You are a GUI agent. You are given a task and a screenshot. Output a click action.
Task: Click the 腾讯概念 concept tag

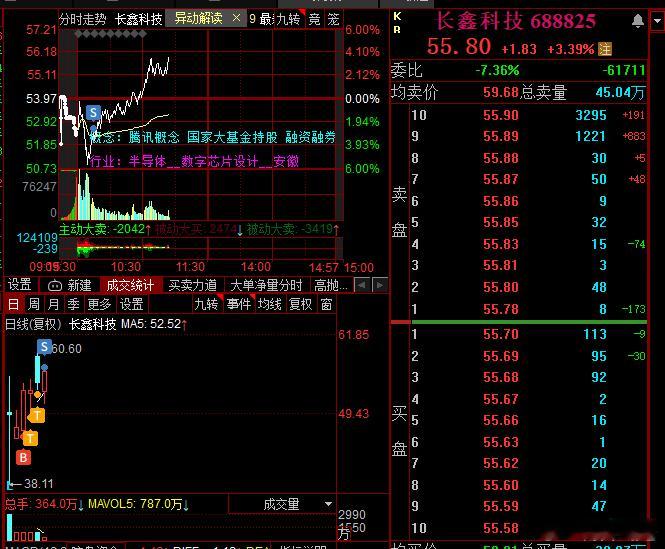point(154,137)
